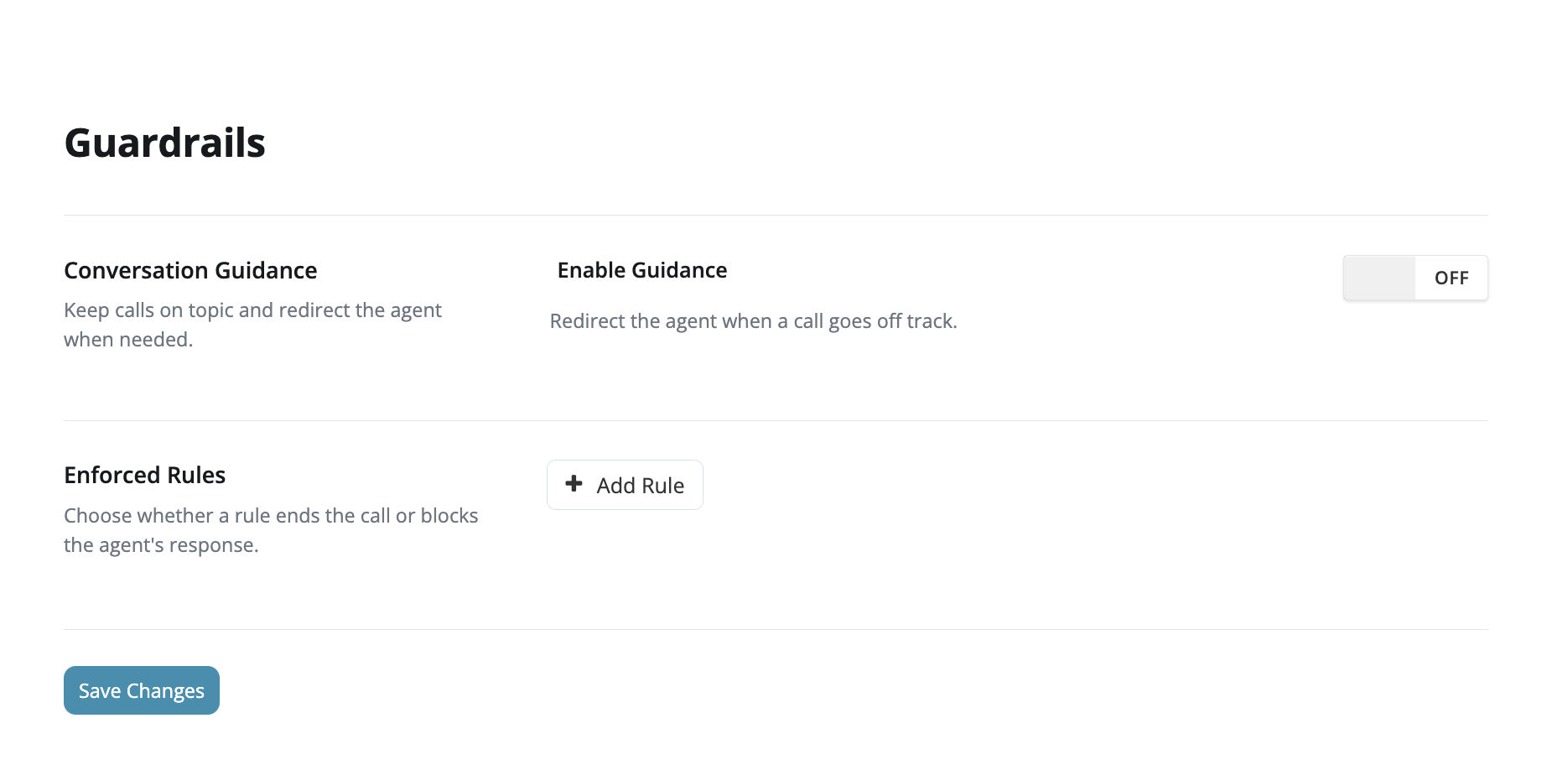The image size is (1568, 765).
Task: Click the OFF label of guidance toggle
Action: (x=1451, y=278)
